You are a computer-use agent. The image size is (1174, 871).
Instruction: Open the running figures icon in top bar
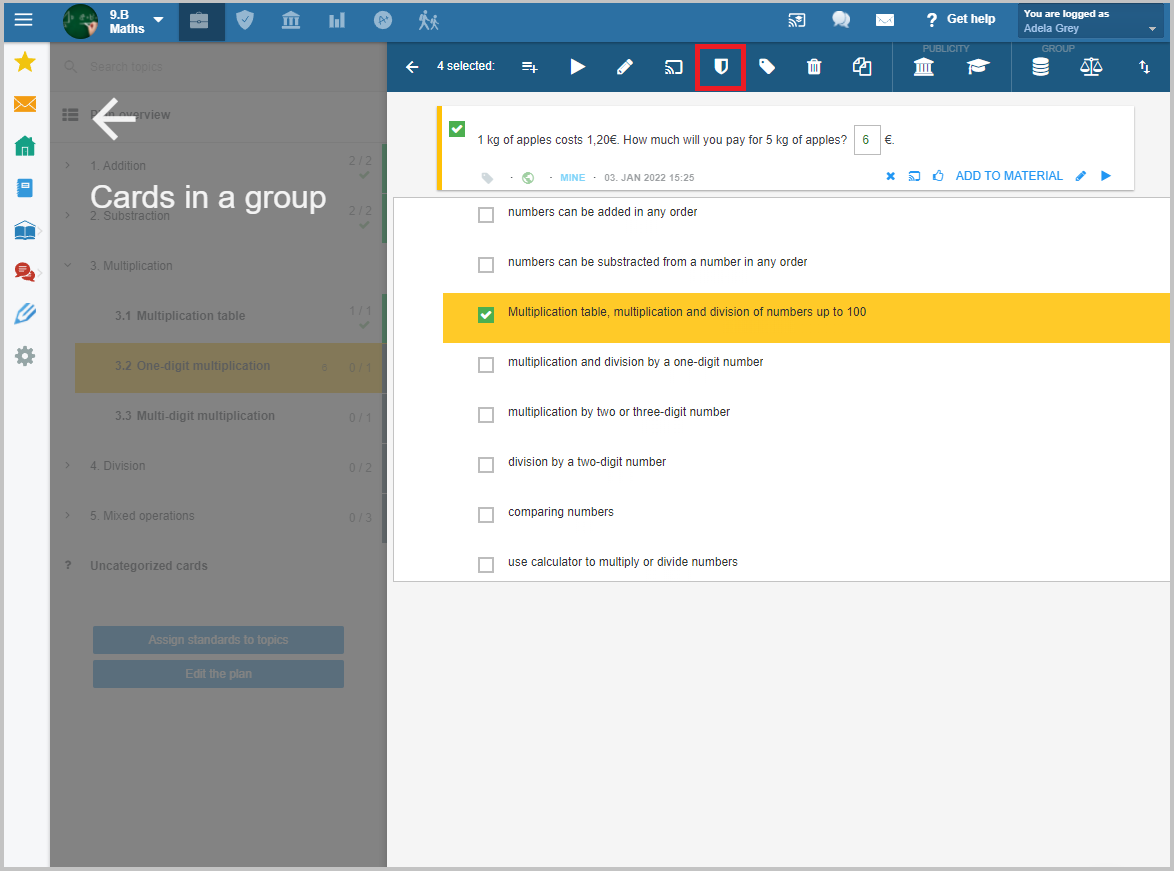(428, 20)
